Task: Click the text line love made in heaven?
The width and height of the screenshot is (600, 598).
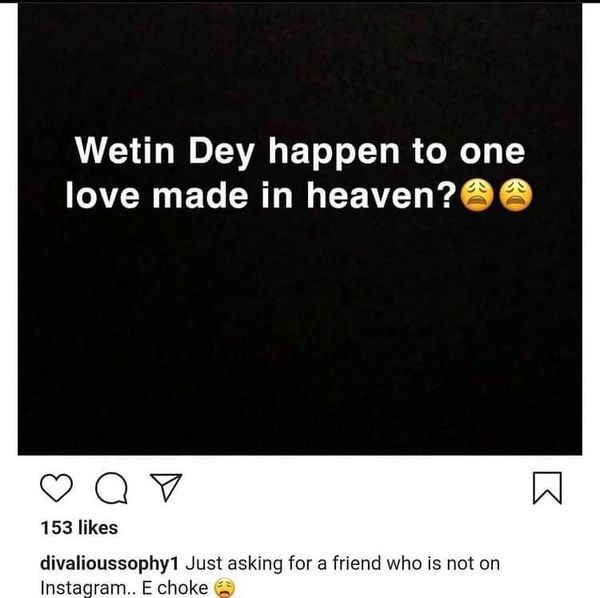Action: tap(261, 196)
